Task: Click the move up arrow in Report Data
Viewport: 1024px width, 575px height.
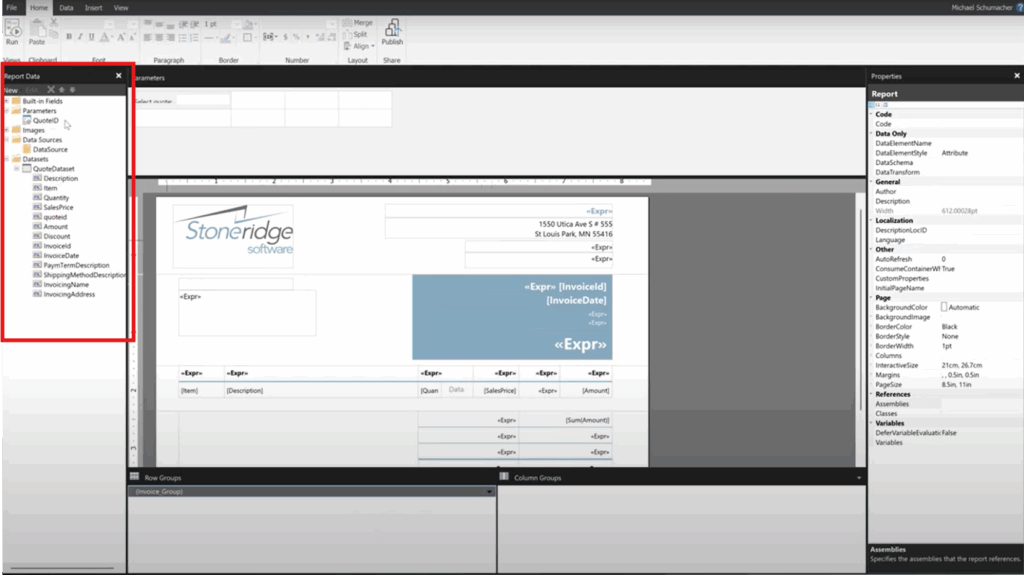Action: coord(61,90)
